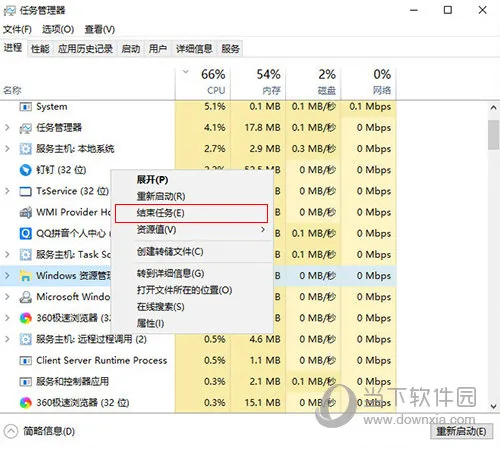Viewport: 500px width, 449px height.
Task: Click the TsService (32 位) icon
Action: [26, 191]
